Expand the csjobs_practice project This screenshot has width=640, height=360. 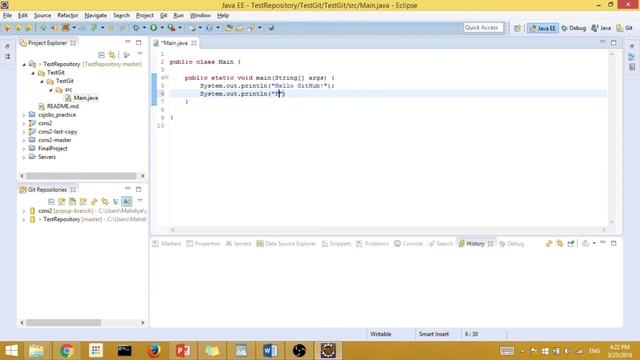[24, 115]
